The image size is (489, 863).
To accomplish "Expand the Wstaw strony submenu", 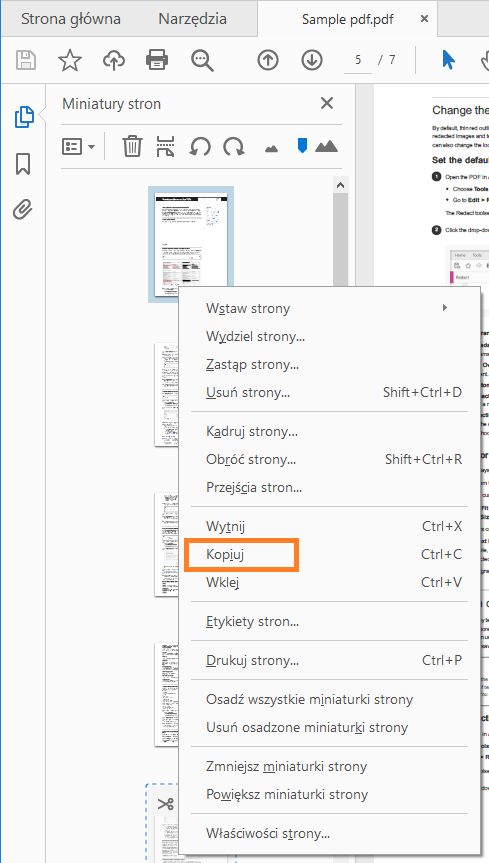I will click(329, 308).
